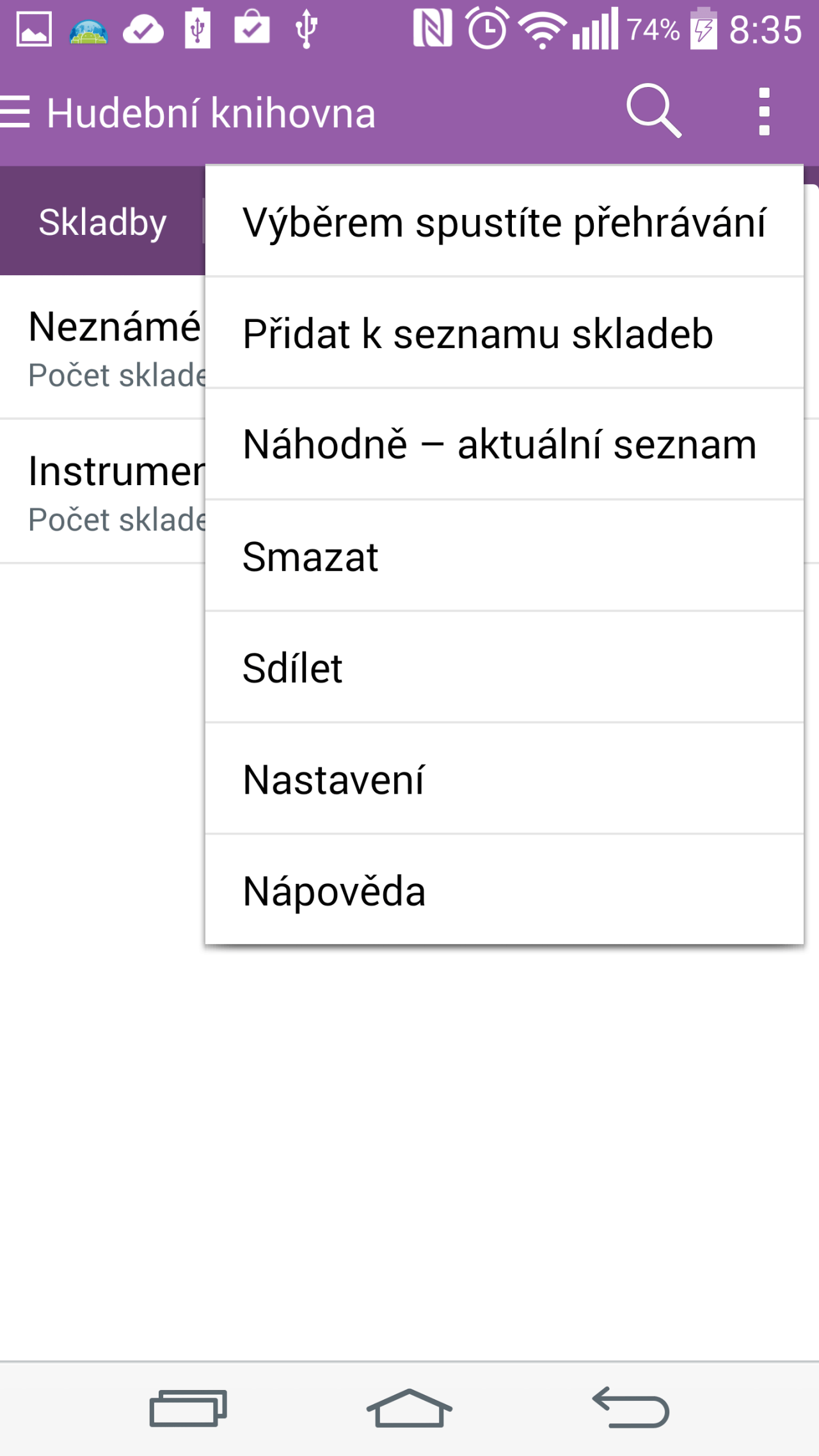Go to the home screen
This screenshot has width=819, height=1456.
tap(409, 1407)
